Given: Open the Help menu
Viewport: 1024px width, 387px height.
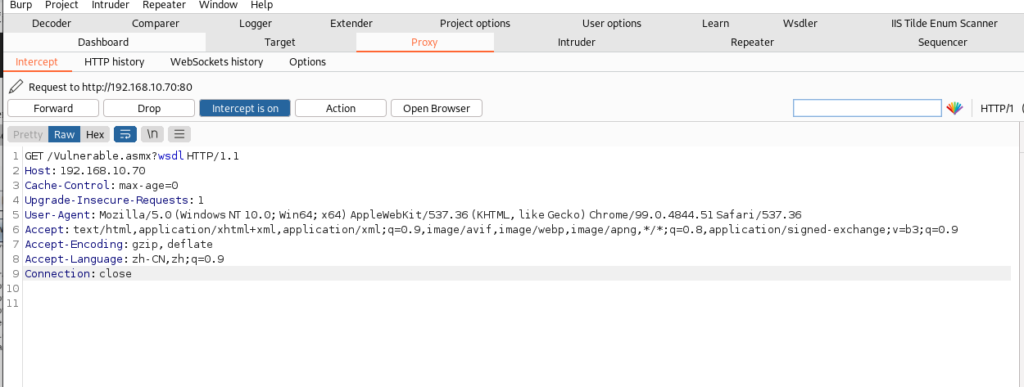Looking at the screenshot, I should [x=261, y=5].
